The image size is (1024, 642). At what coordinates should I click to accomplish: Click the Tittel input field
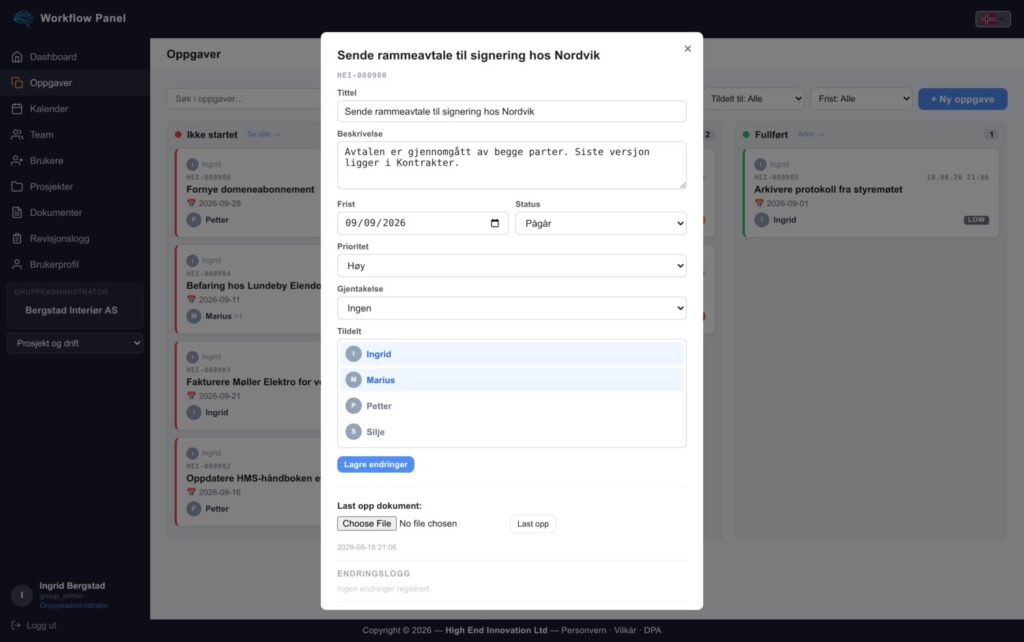511,111
